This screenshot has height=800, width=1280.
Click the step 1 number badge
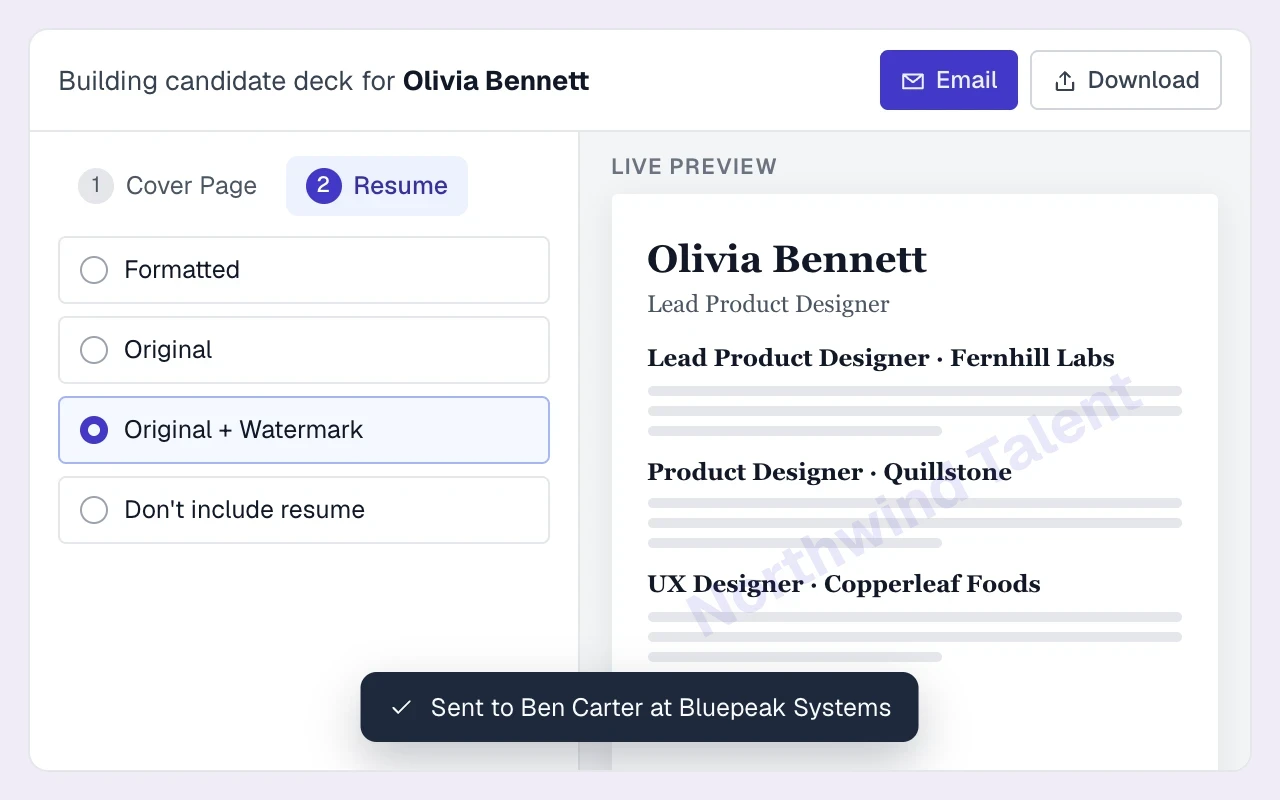point(96,185)
